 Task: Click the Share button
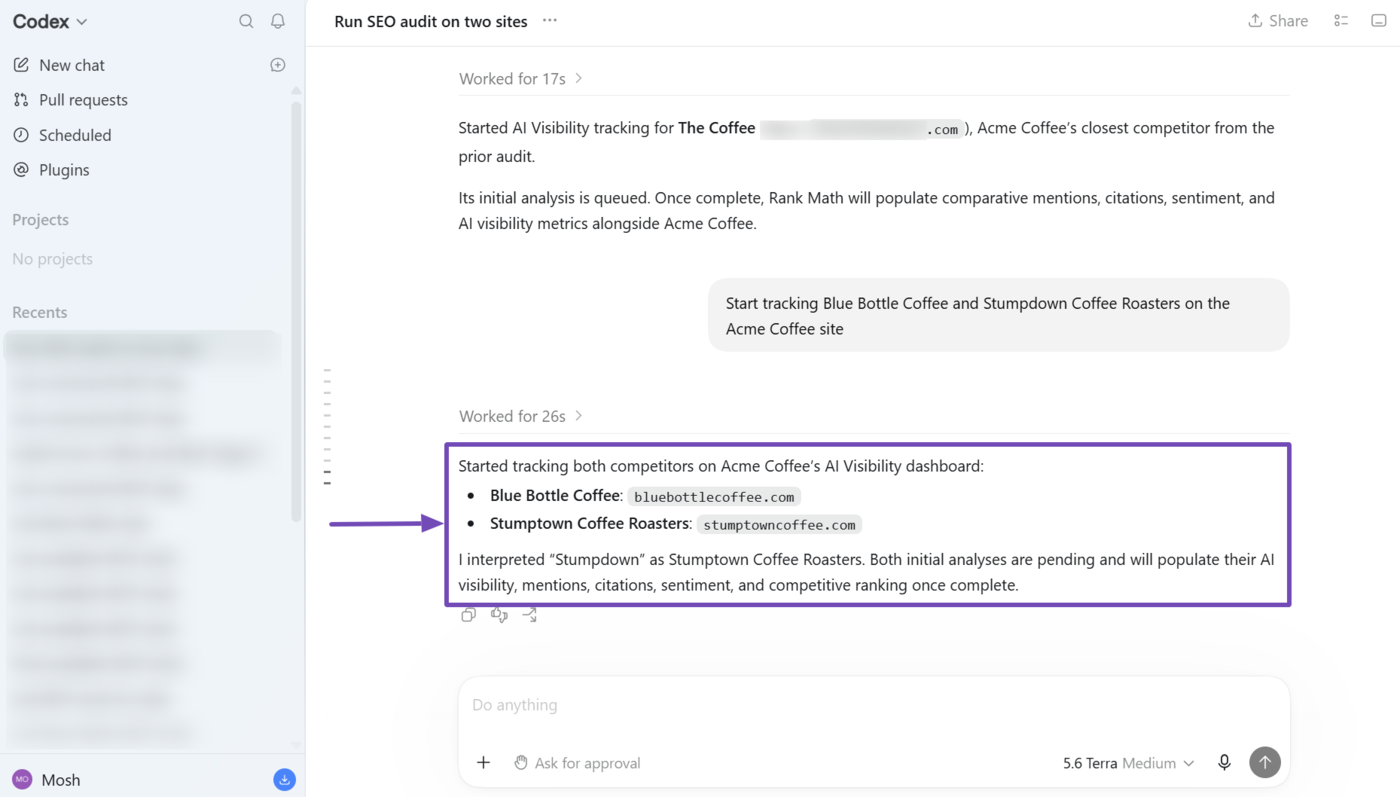pyautogui.click(x=1278, y=21)
